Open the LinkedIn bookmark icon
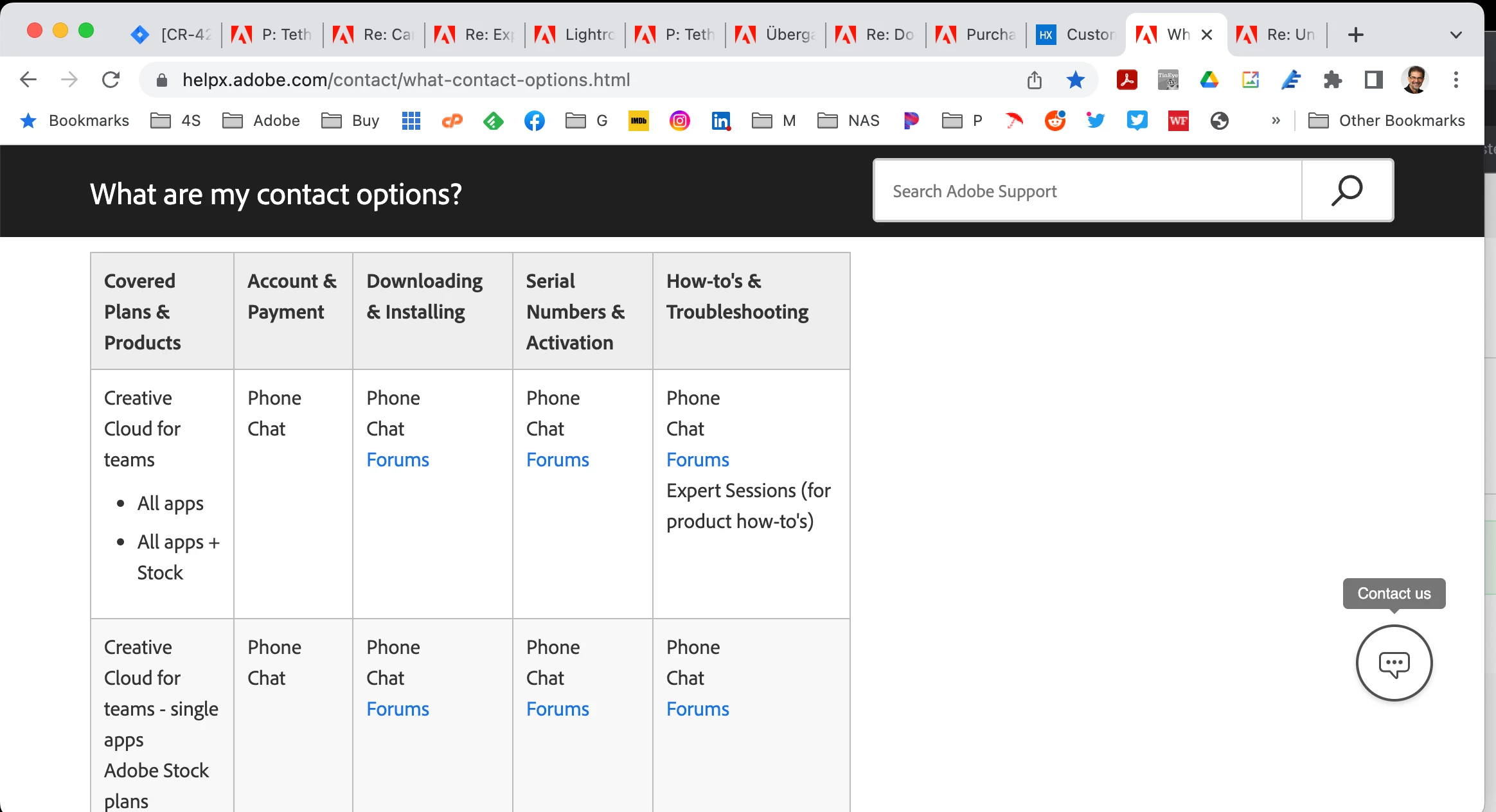Image resolution: width=1496 pixels, height=812 pixels. click(x=720, y=121)
